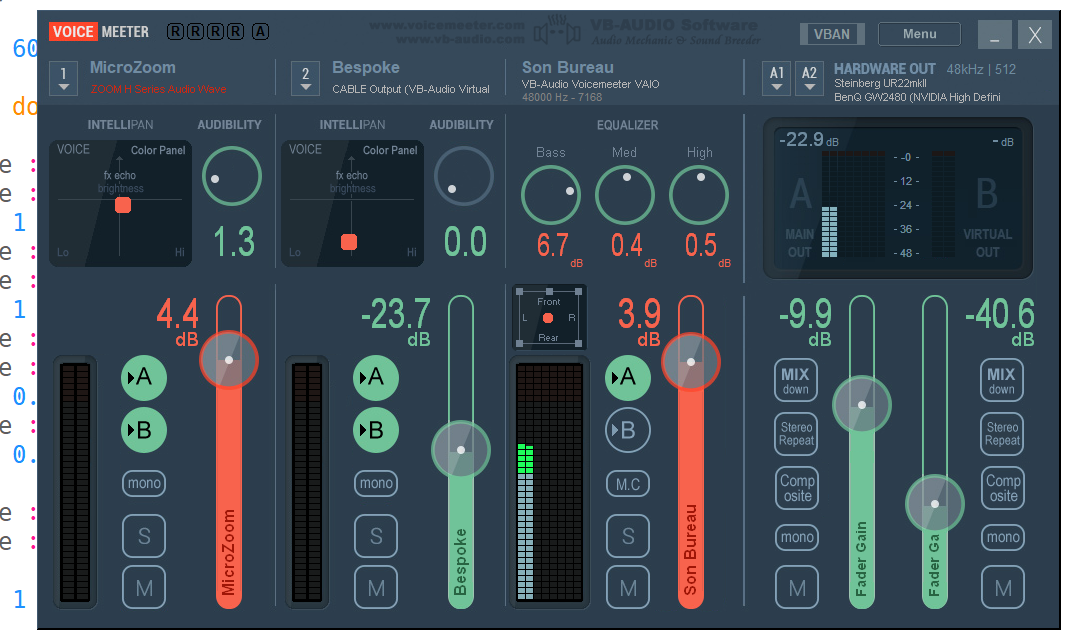The height and width of the screenshot is (642, 1077).
Task: Mute virtual out B bus
Action: pos(1003,588)
